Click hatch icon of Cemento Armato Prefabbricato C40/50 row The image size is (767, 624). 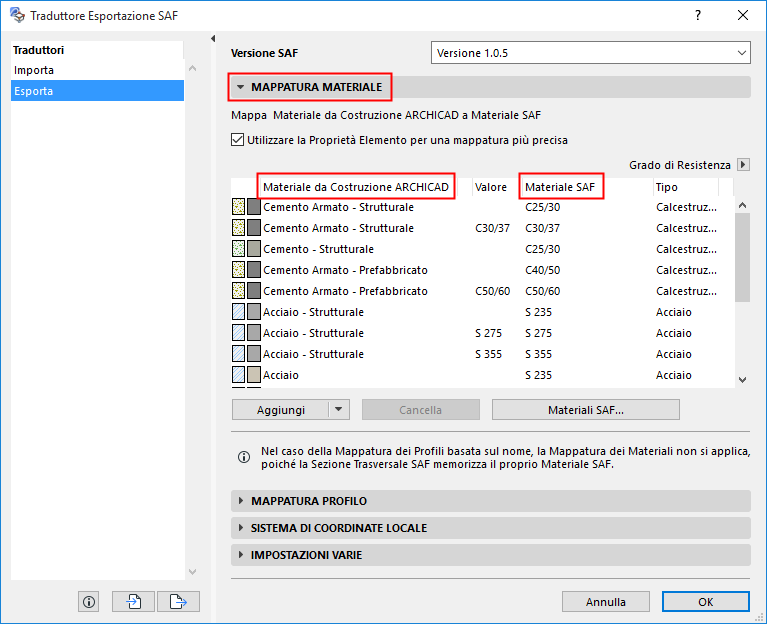(x=238, y=270)
